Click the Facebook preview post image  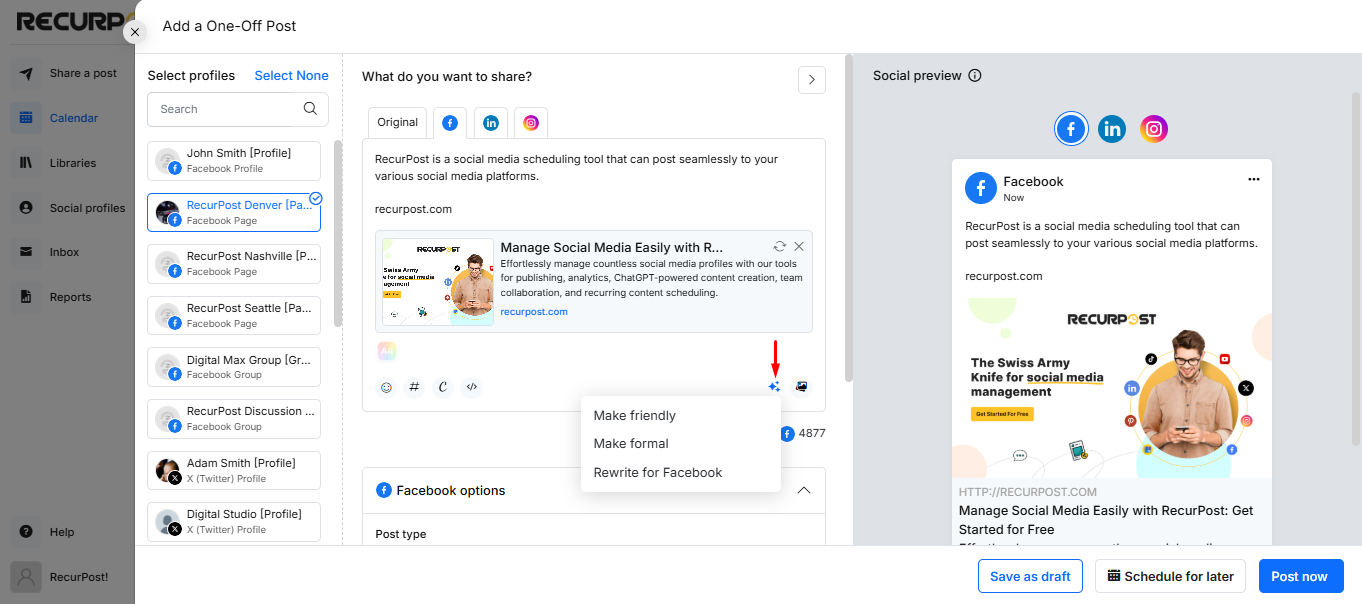[1112, 387]
